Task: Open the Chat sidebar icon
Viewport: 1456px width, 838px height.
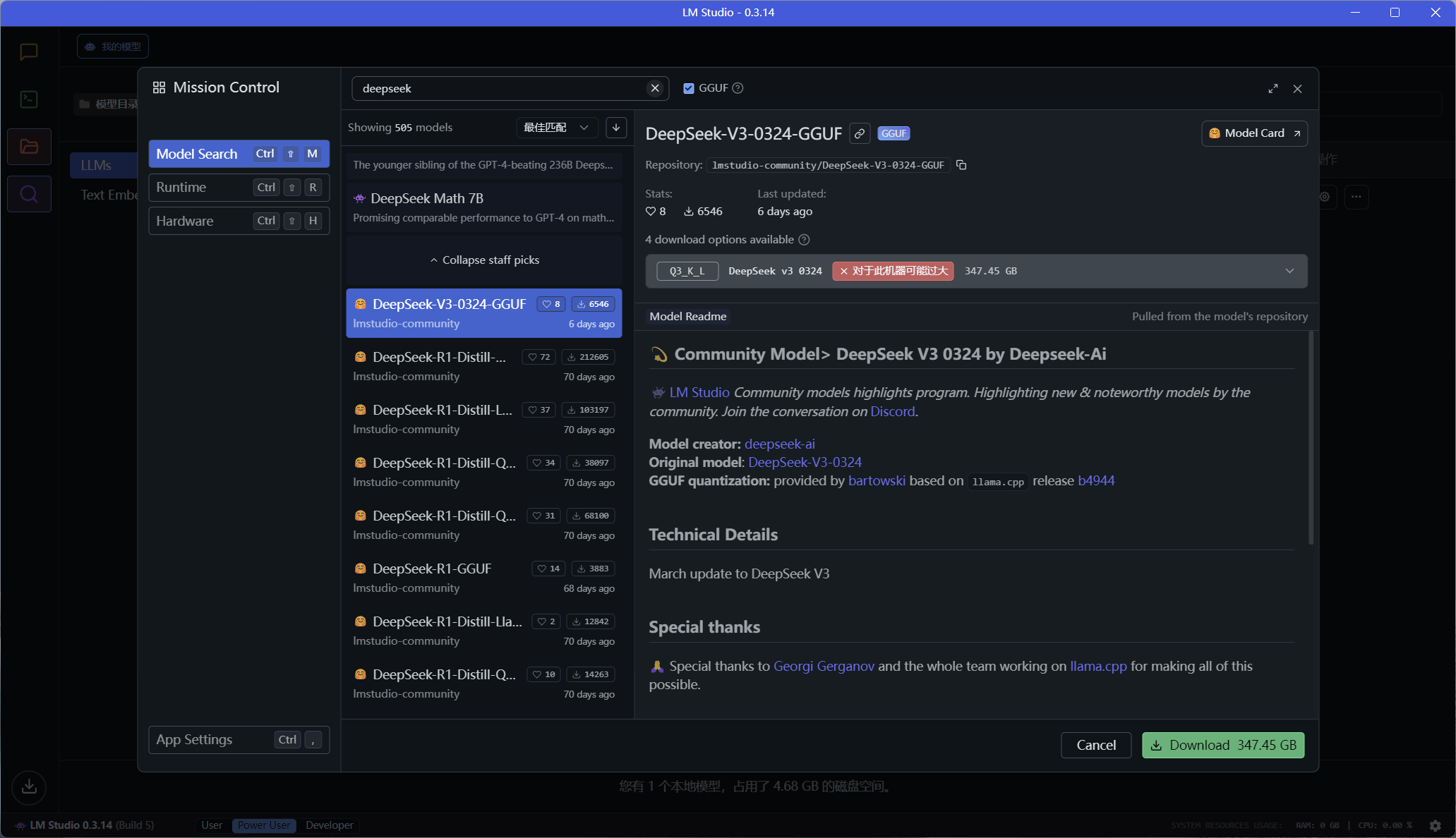Action: pos(29,51)
